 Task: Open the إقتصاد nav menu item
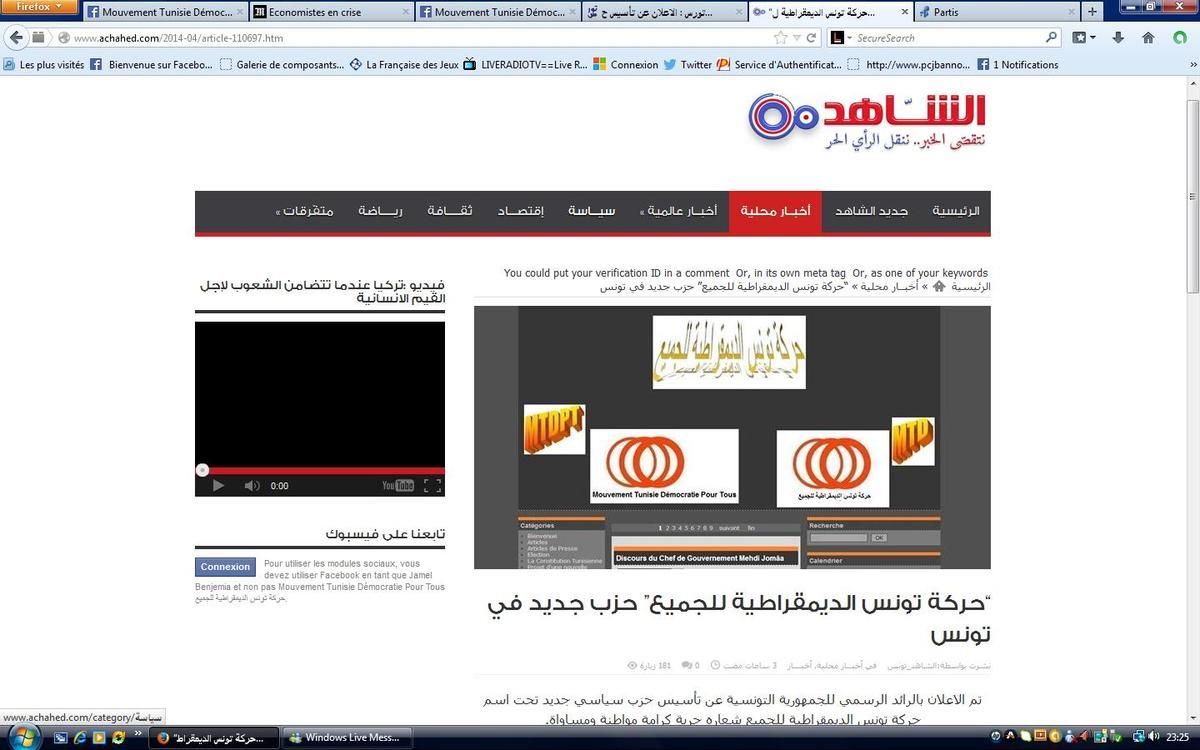(521, 211)
